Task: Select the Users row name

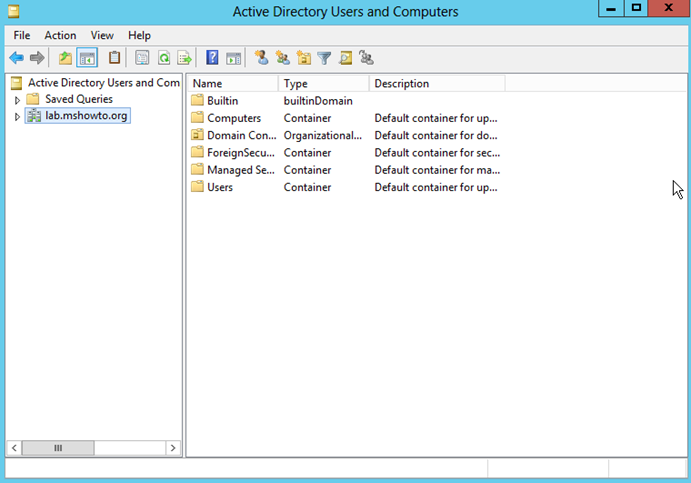Action: [220, 187]
